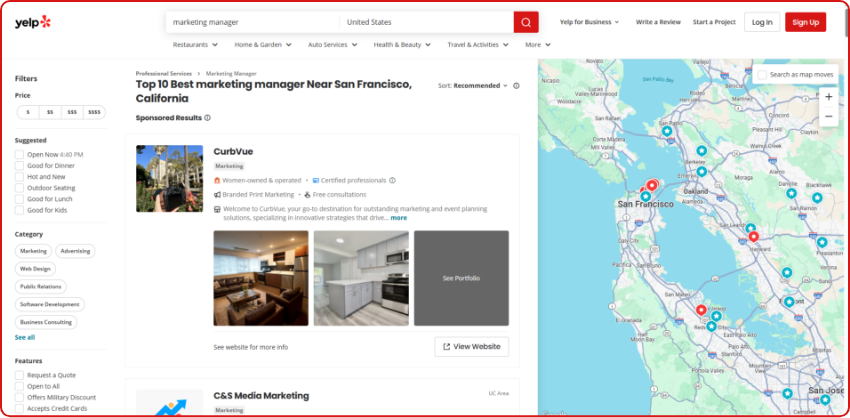Viewport: 850px width, 418px height.
Task: Open CurbVue living room portfolio photo
Action: pyautogui.click(x=261, y=278)
